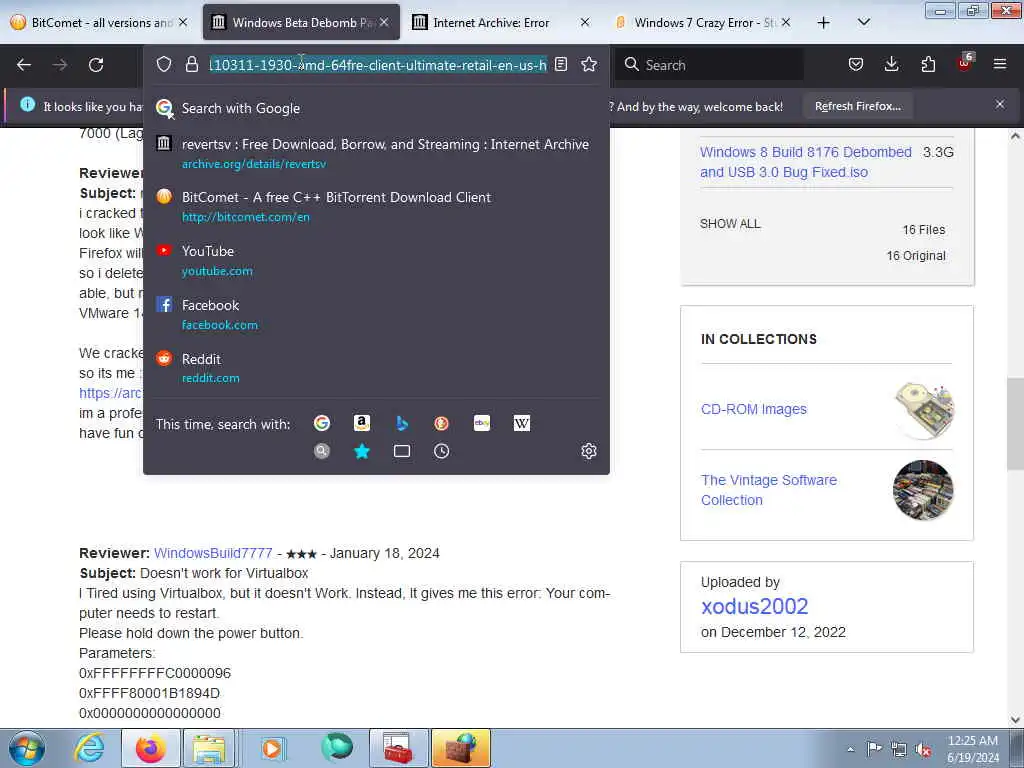
Task: Open a new tab with plus button
Action: (824, 23)
